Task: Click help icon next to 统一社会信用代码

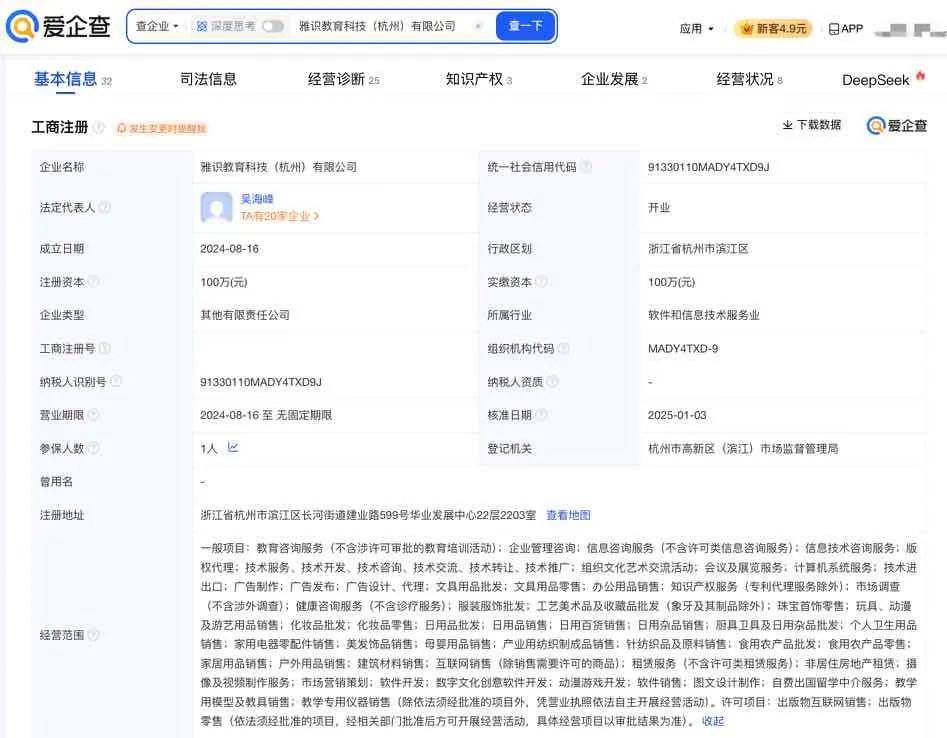Action: (x=586, y=167)
